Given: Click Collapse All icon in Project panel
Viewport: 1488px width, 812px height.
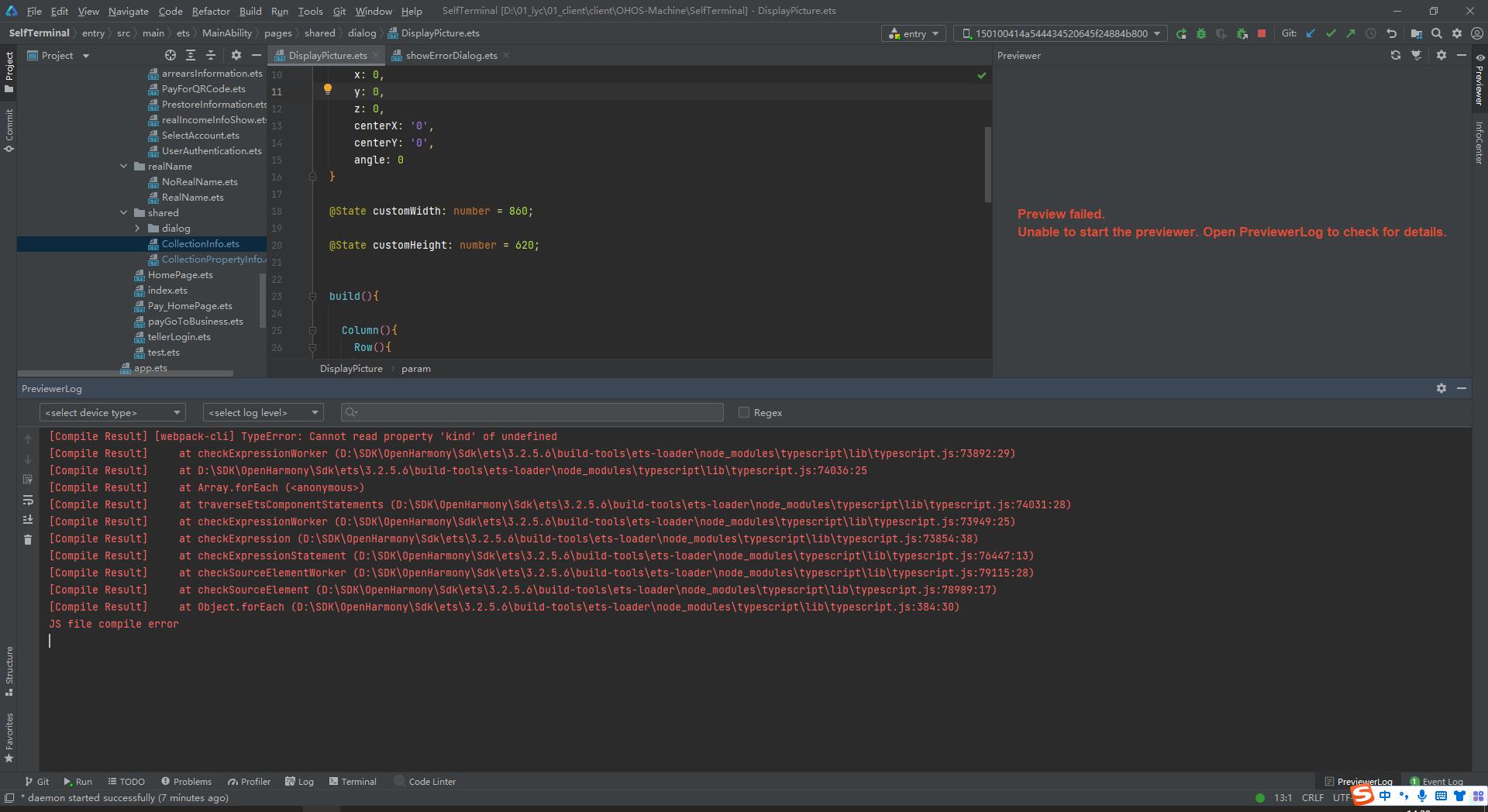Looking at the screenshot, I should click(x=211, y=55).
